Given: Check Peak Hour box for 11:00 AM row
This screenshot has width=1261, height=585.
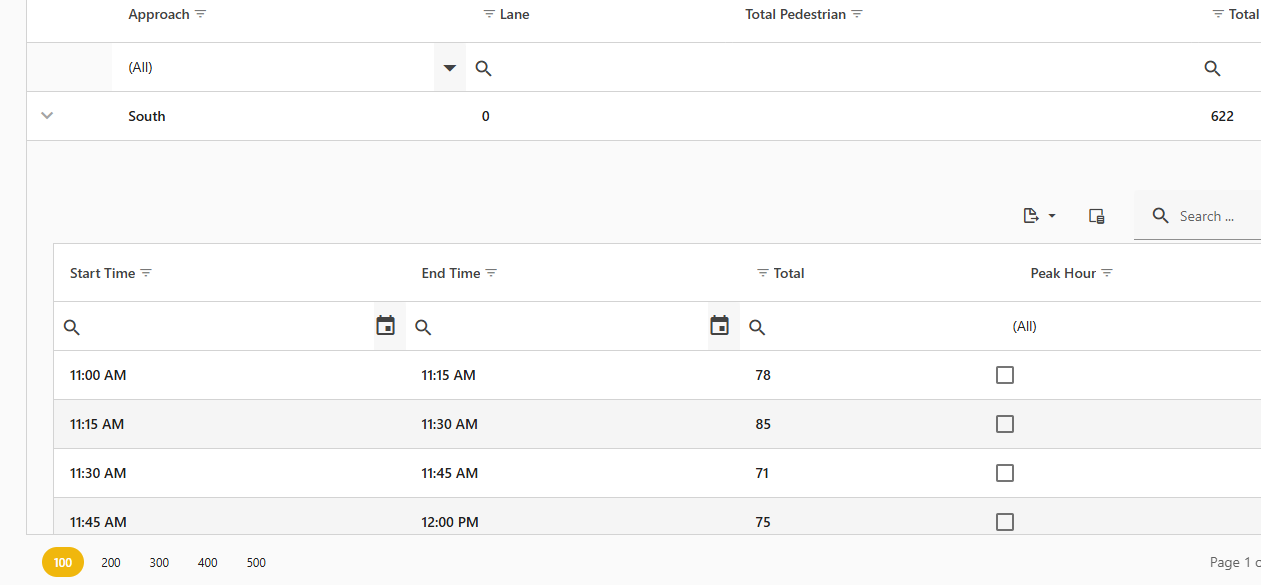Looking at the screenshot, I should click(1005, 375).
